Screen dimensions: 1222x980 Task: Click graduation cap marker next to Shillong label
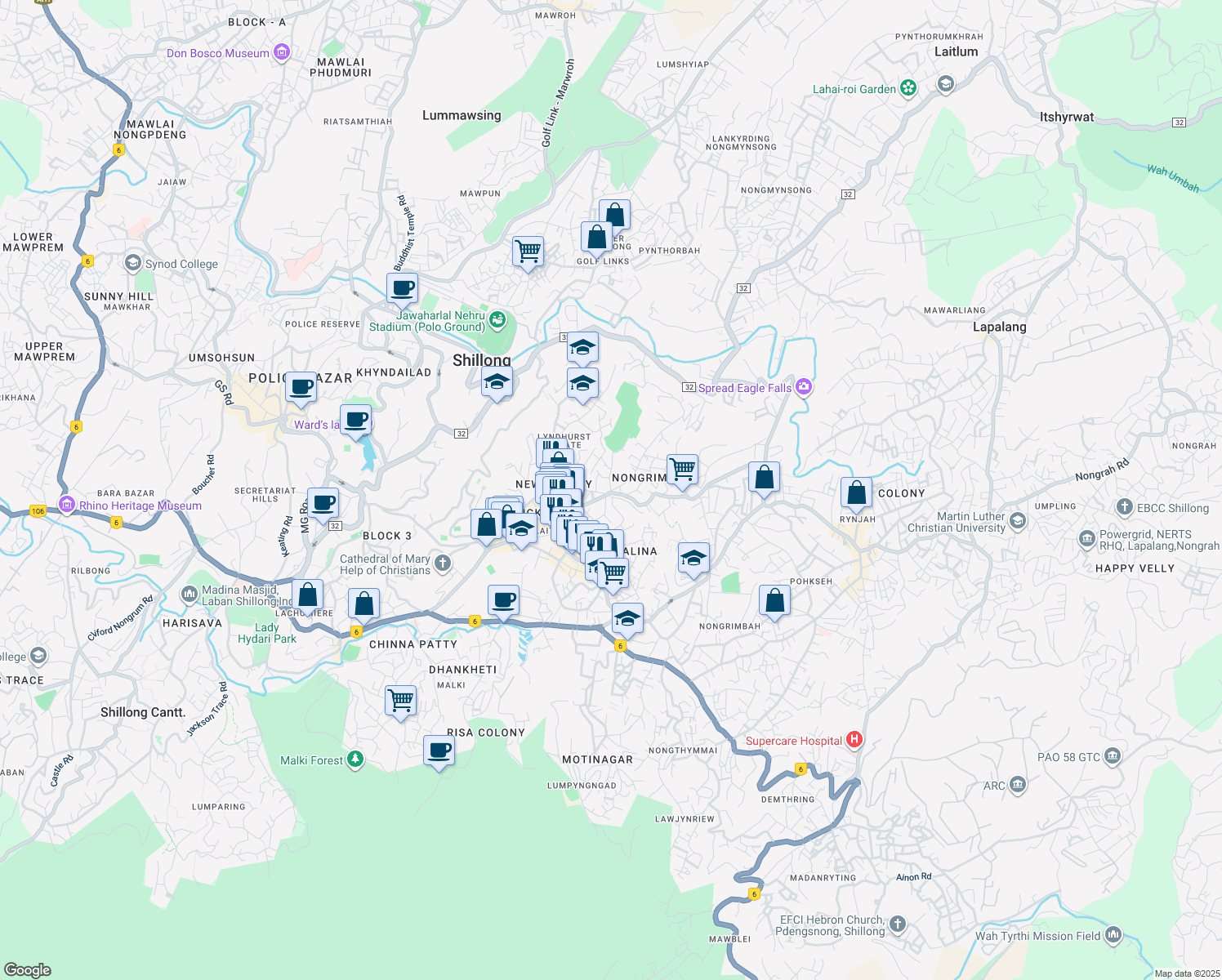pos(497,383)
